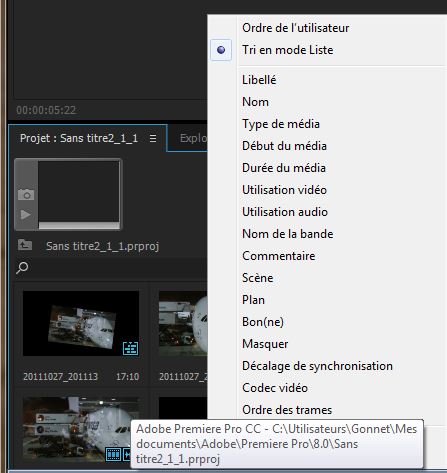
Task: Select the bottom-left airplane clip thumbnail
Action: pos(81,429)
